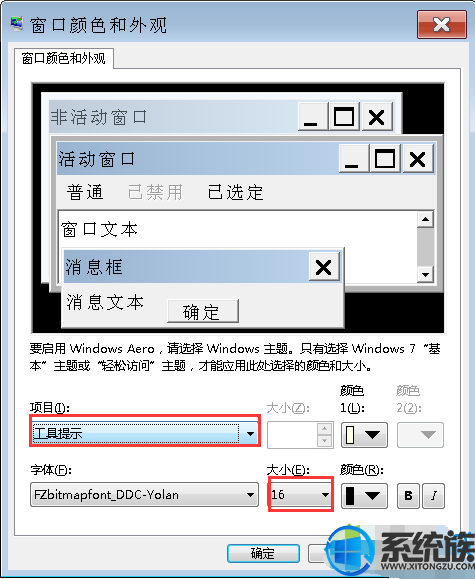Click the preview scrollbar down arrow
Screen dimensions: 475x579
click(426, 274)
